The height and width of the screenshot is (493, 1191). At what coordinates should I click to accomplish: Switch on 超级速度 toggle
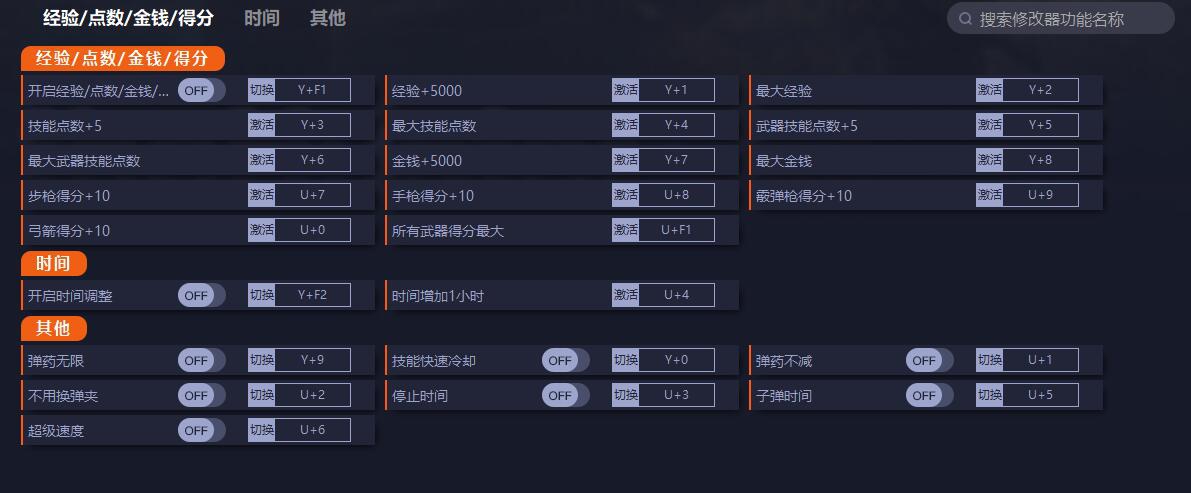pos(201,431)
